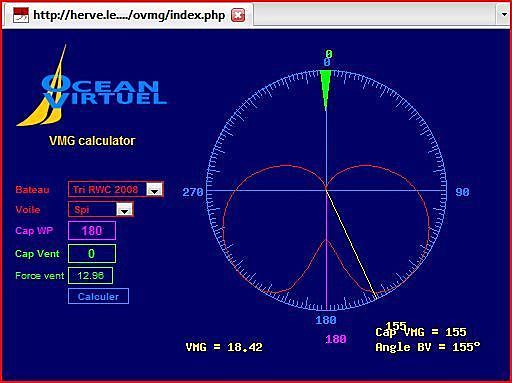Click the Voile label

tap(28, 210)
